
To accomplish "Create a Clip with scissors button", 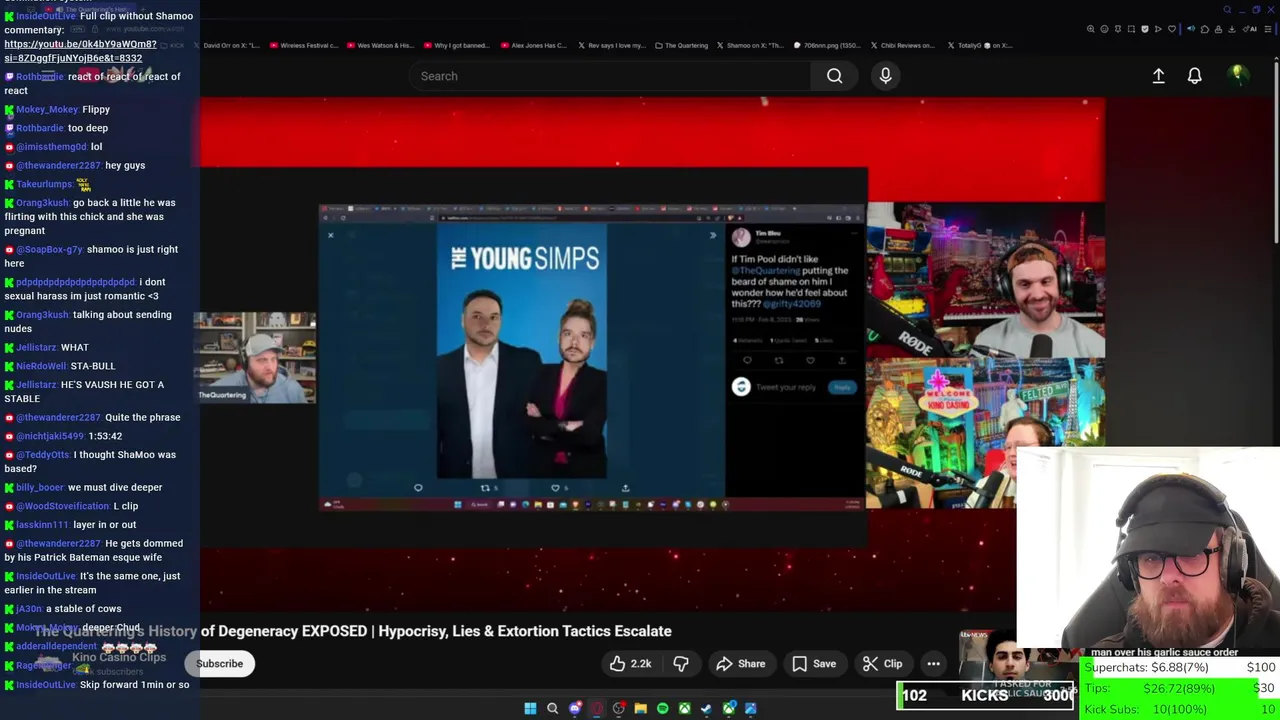I will (x=883, y=663).
